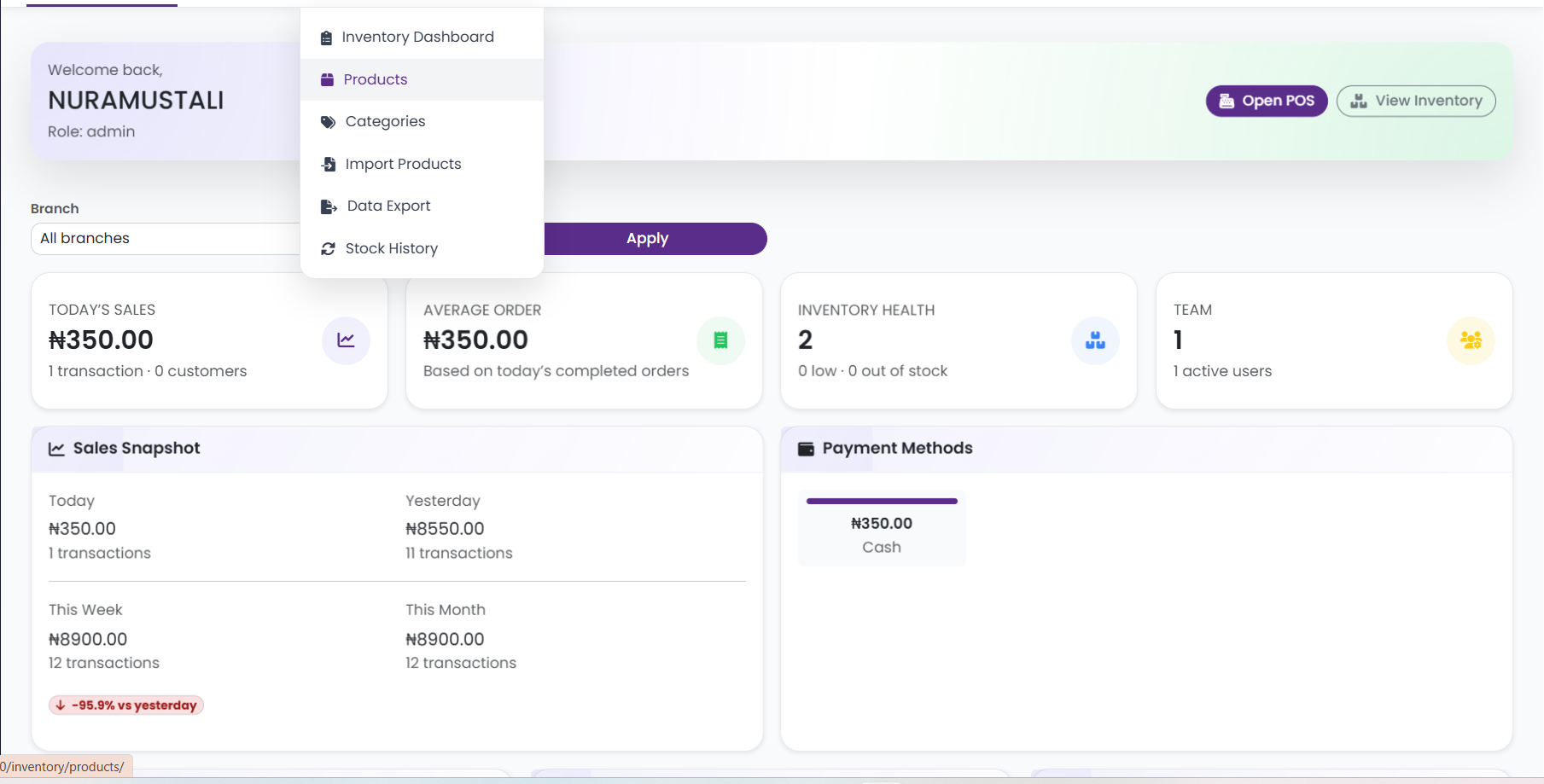Viewport: 1544px width, 784px height.
Task: Open the All branches dropdown
Action: (x=166, y=239)
